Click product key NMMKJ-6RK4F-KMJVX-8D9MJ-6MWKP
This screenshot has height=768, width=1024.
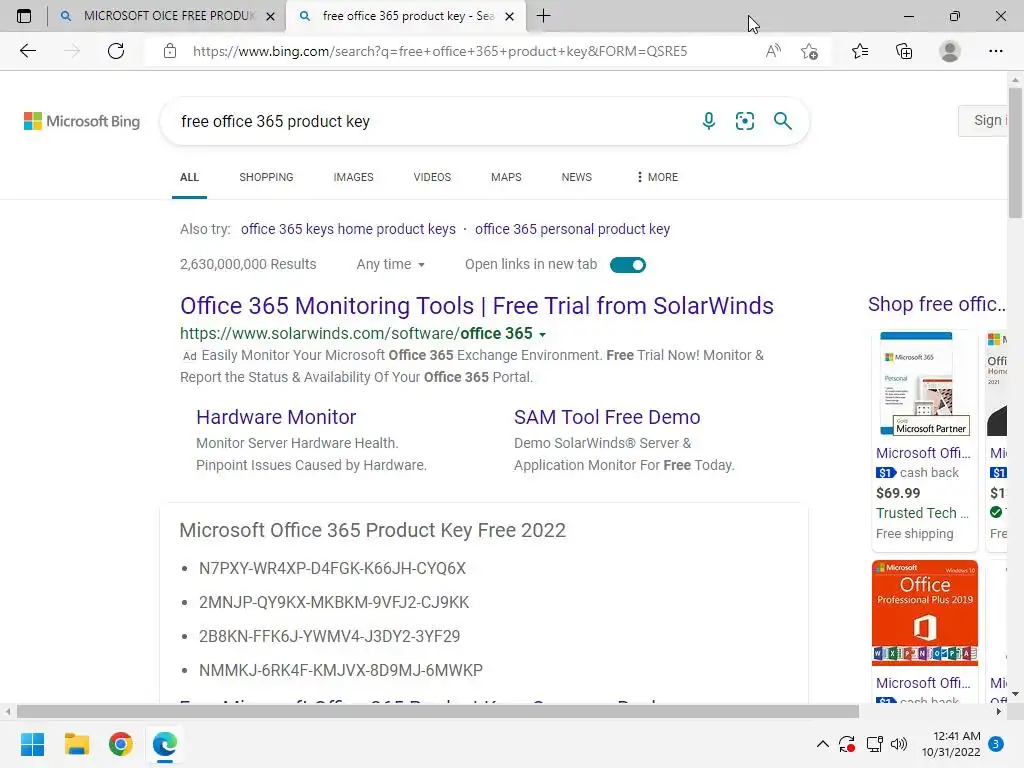tap(341, 670)
